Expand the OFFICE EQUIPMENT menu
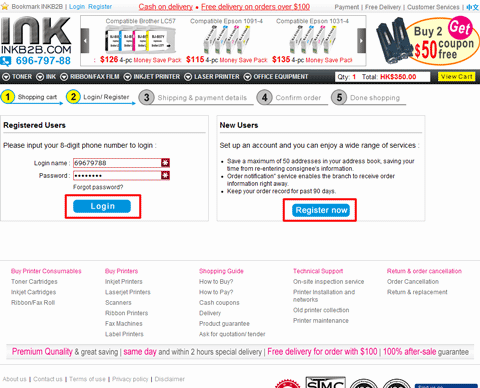This screenshot has width=480, height=388. pos(276,77)
